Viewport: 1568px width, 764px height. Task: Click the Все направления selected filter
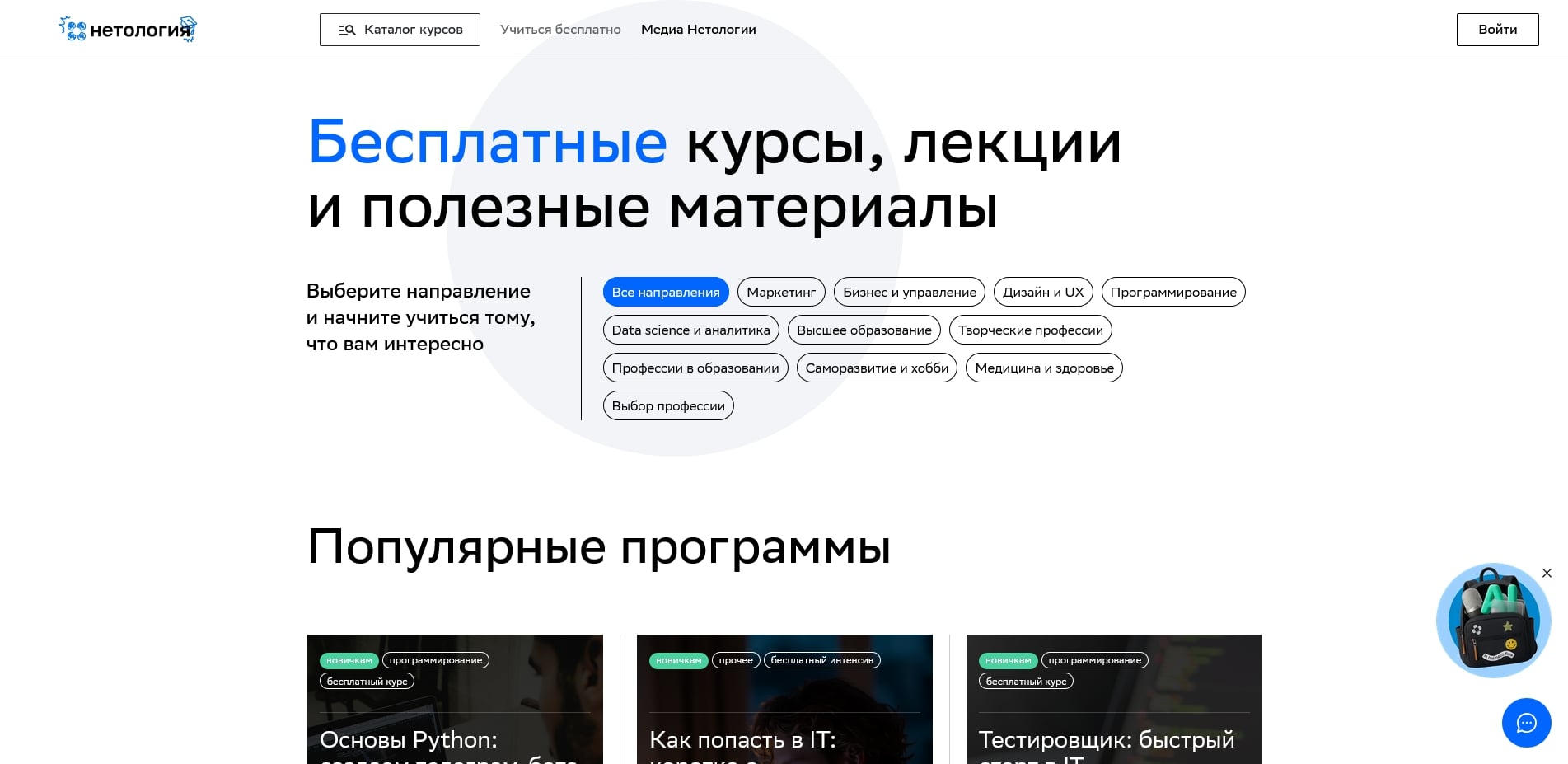665,292
